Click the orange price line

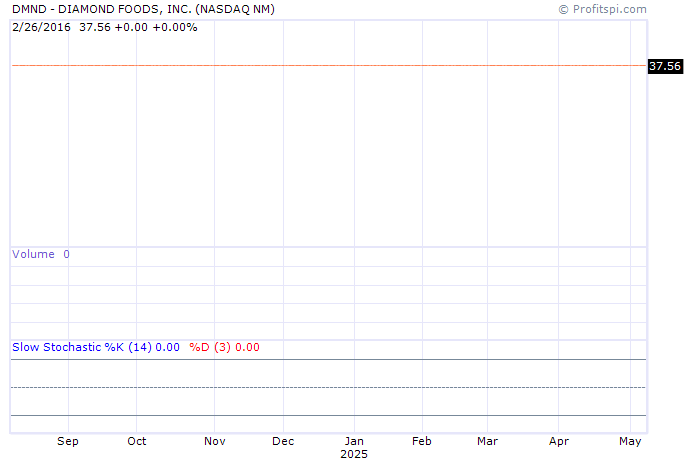(x=329, y=66)
